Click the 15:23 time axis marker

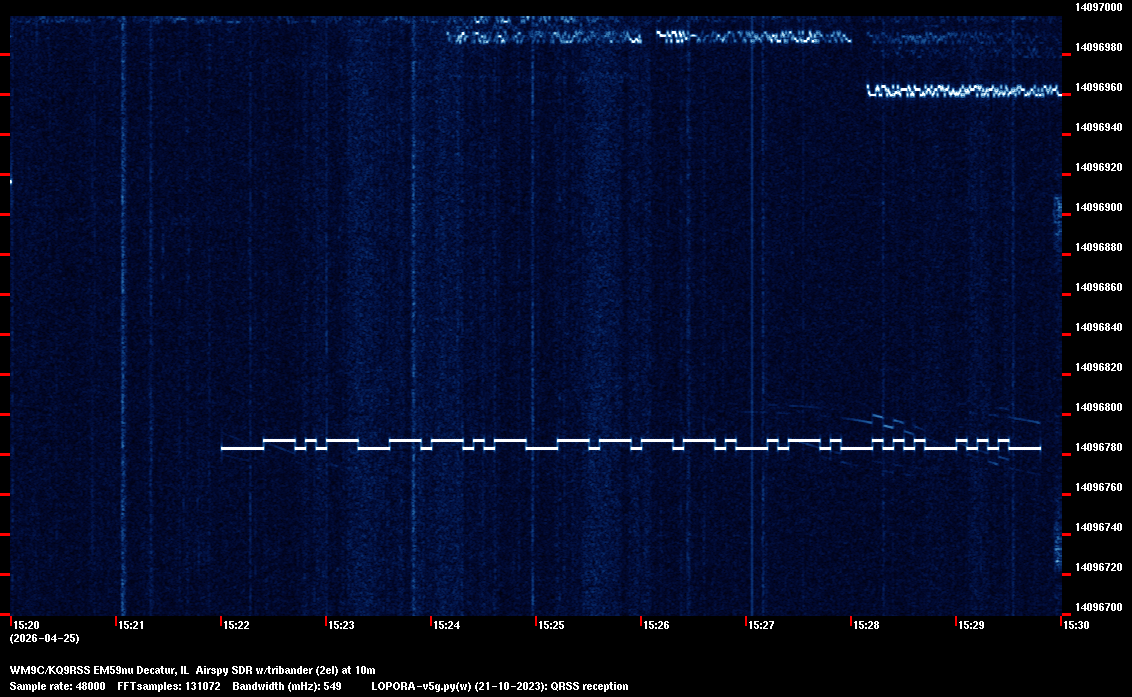pyautogui.click(x=341, y=625)
